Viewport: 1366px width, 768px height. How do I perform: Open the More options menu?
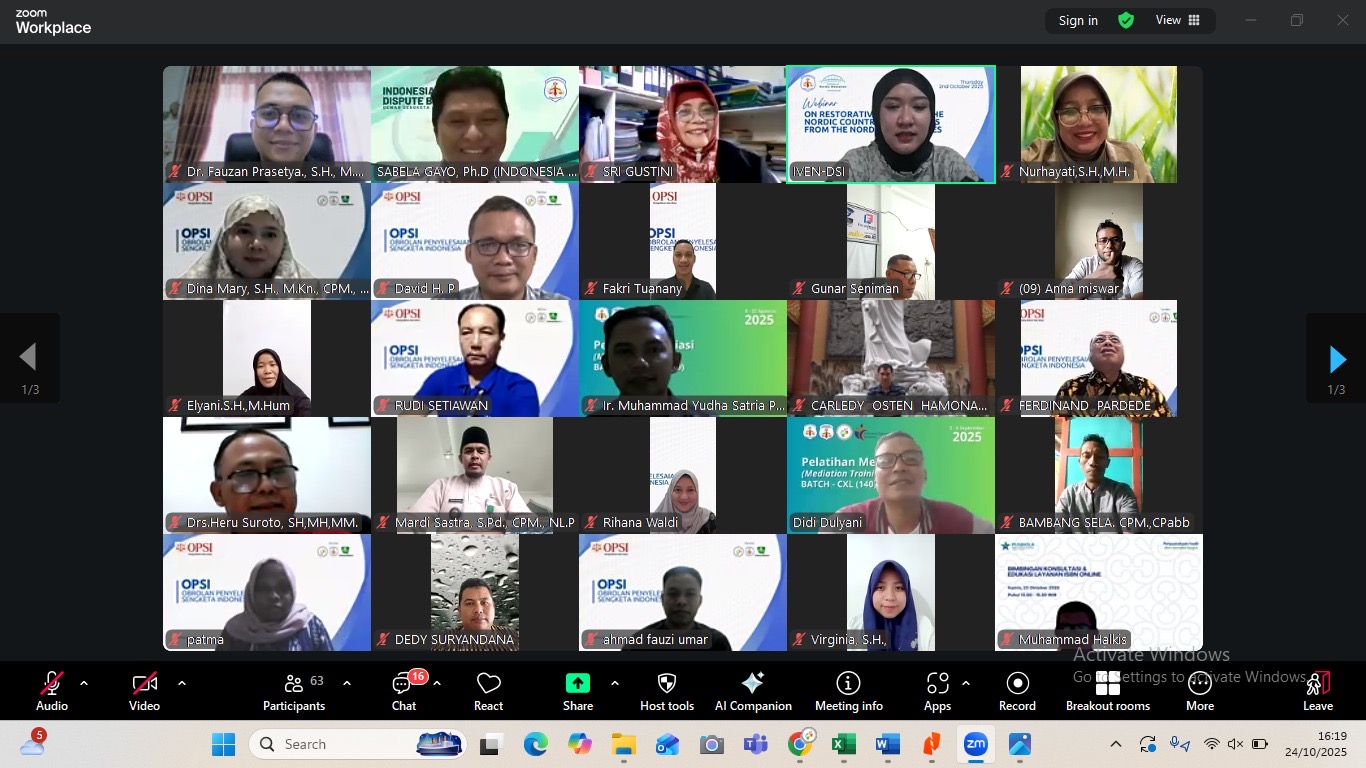[x=1199, y=691]
